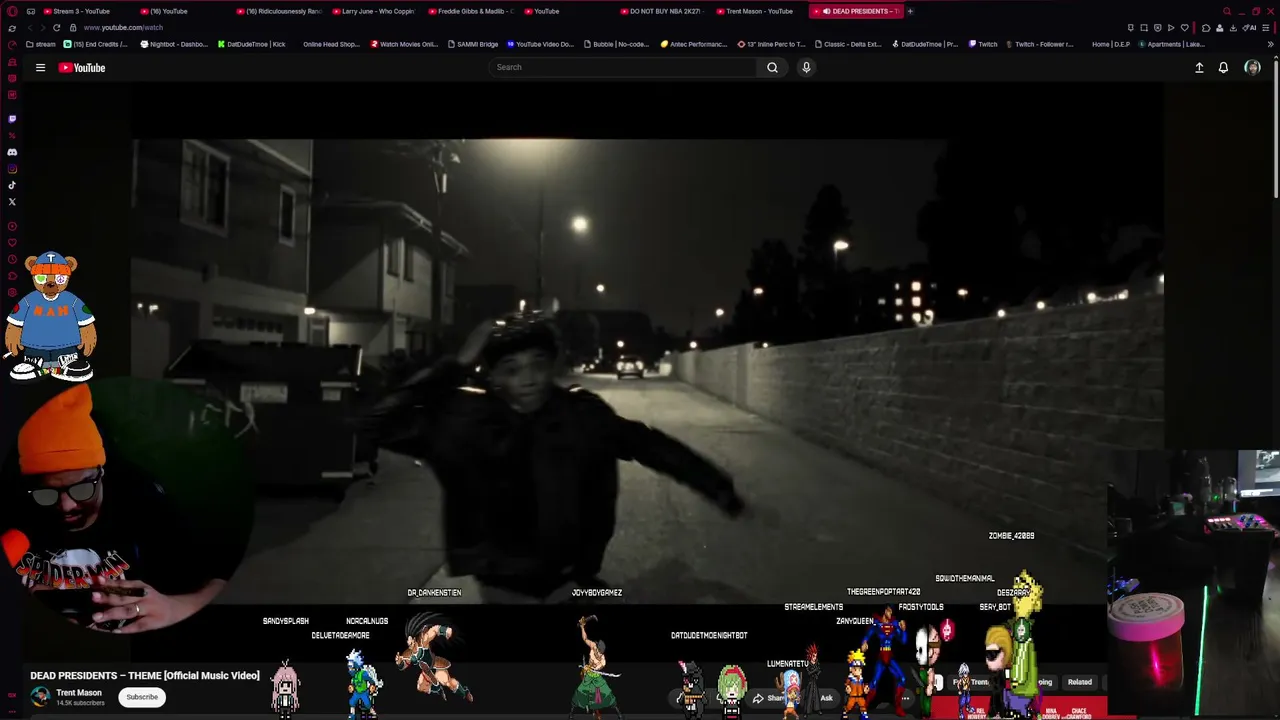
Task: Select the Related chip in the sidebar
Action: tap(1080, 682)
